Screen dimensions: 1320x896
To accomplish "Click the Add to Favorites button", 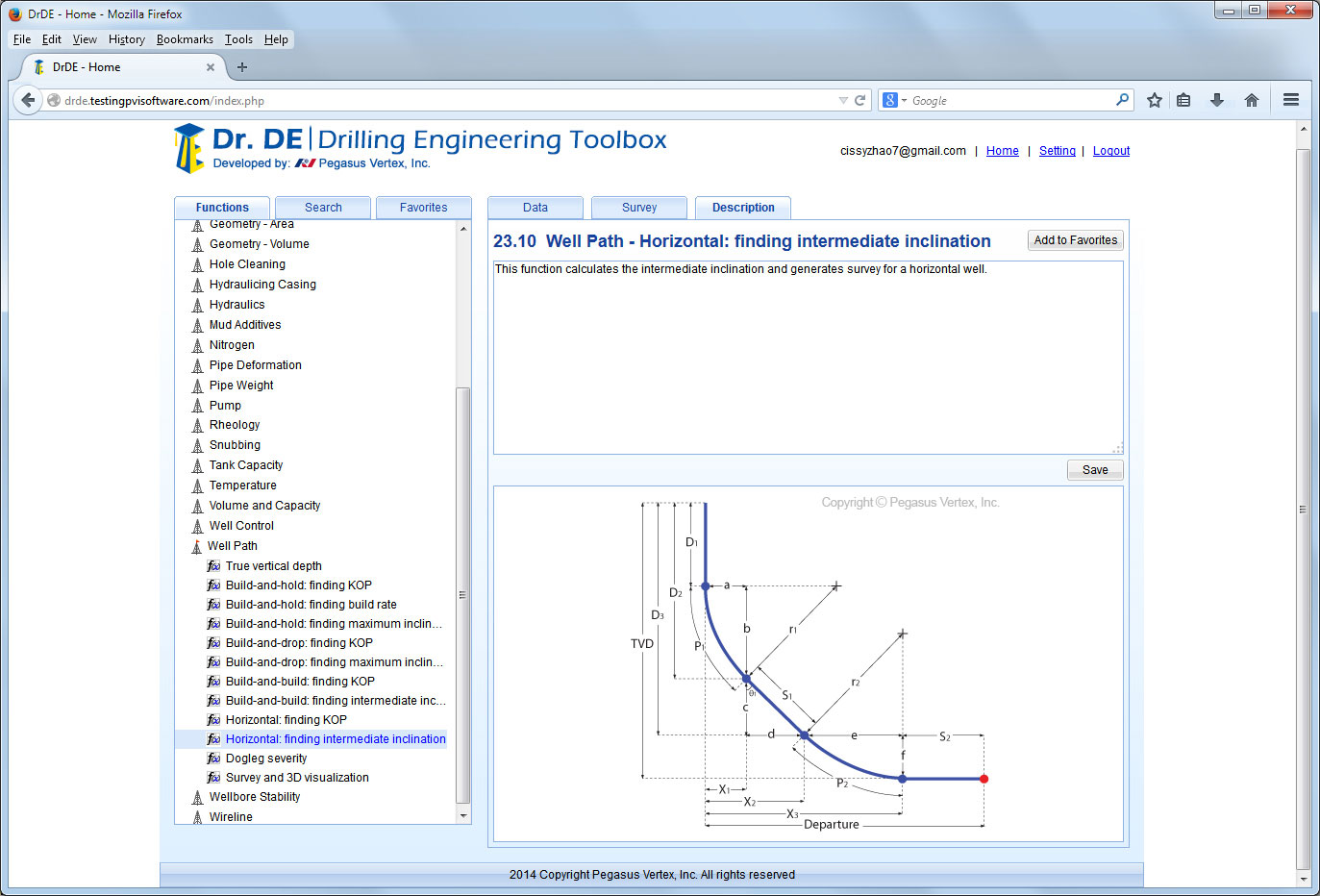I will click(1075, 240).
